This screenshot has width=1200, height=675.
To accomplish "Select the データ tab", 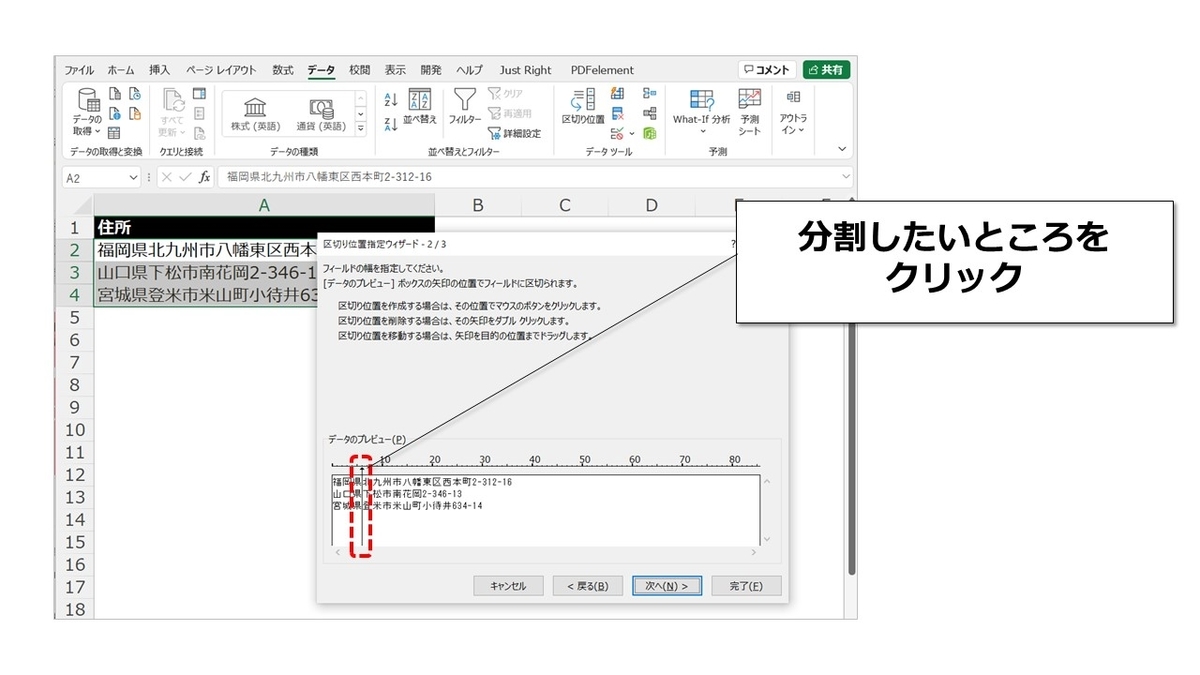I will coord(321,70).
